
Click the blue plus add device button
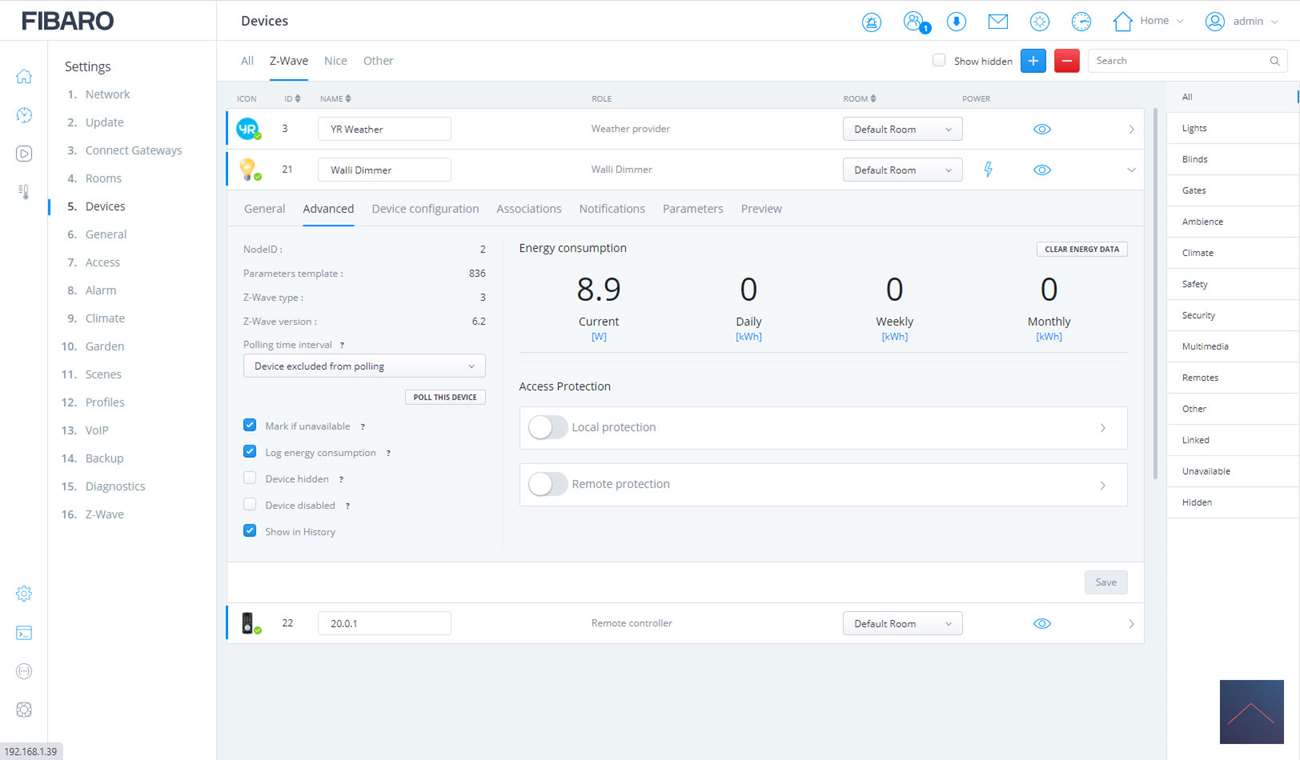[x=1033, y=61]
